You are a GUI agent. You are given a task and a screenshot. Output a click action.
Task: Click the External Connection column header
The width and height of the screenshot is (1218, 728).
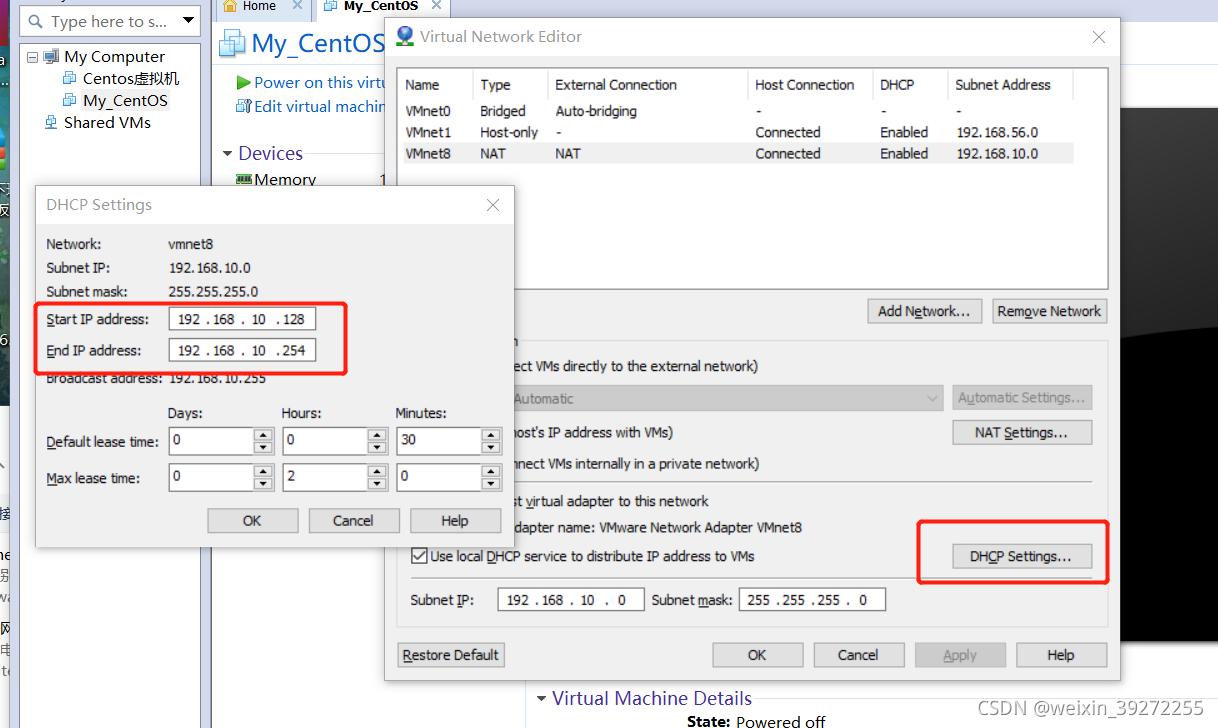(648, 85)
